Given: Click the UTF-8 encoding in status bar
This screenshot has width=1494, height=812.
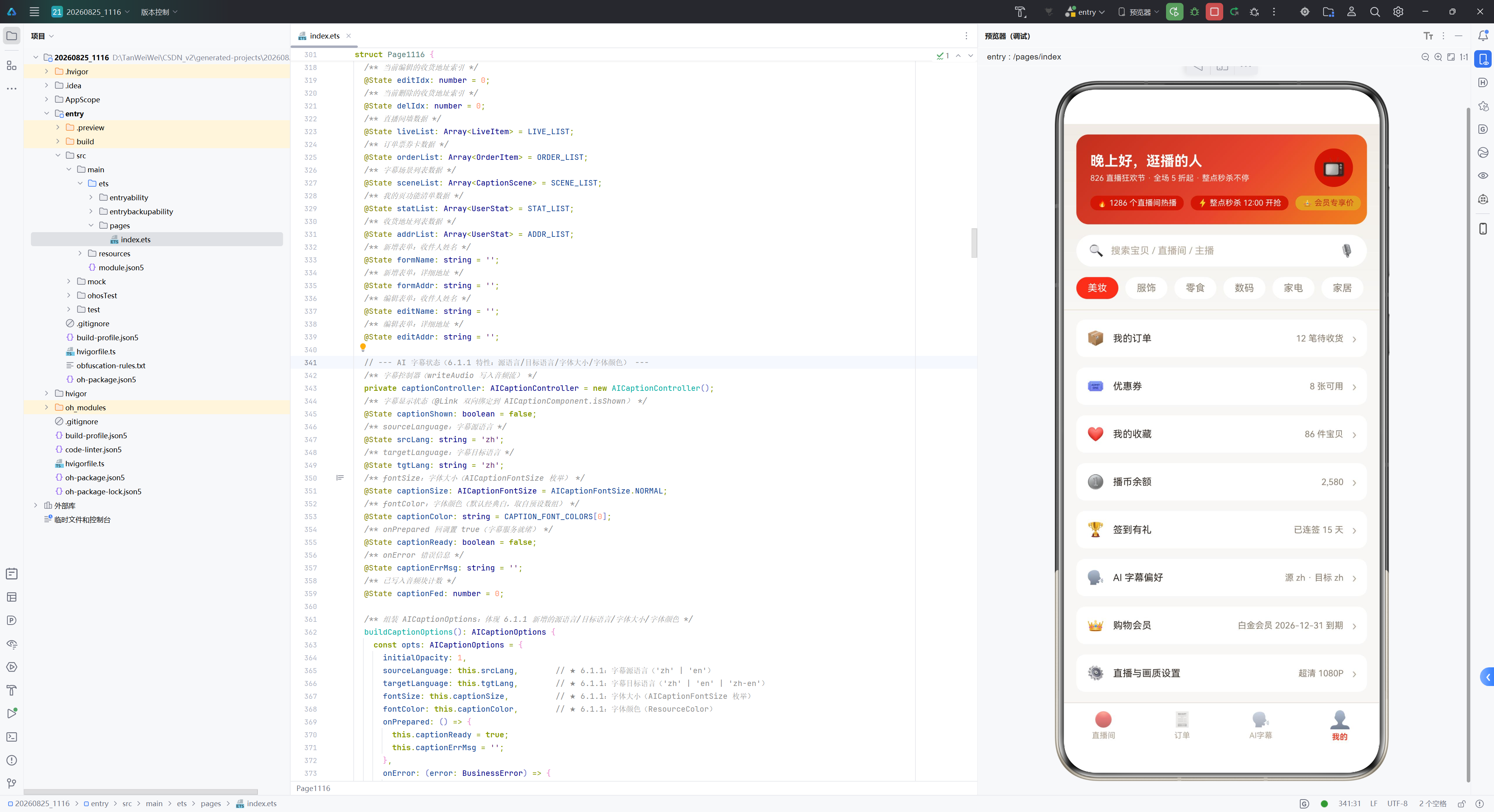Looking at the screenshot, I should 1397,803.
